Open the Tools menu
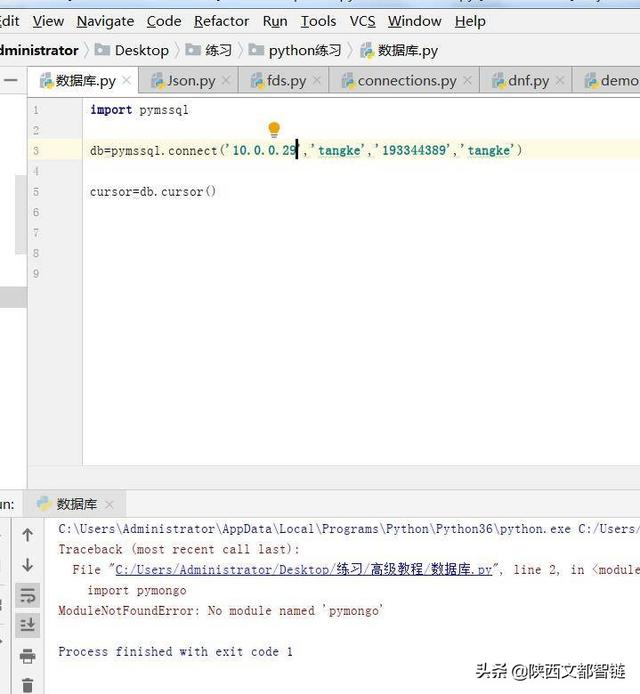The width and height of the screenshot is (640, 694). (x=318, y=21)
